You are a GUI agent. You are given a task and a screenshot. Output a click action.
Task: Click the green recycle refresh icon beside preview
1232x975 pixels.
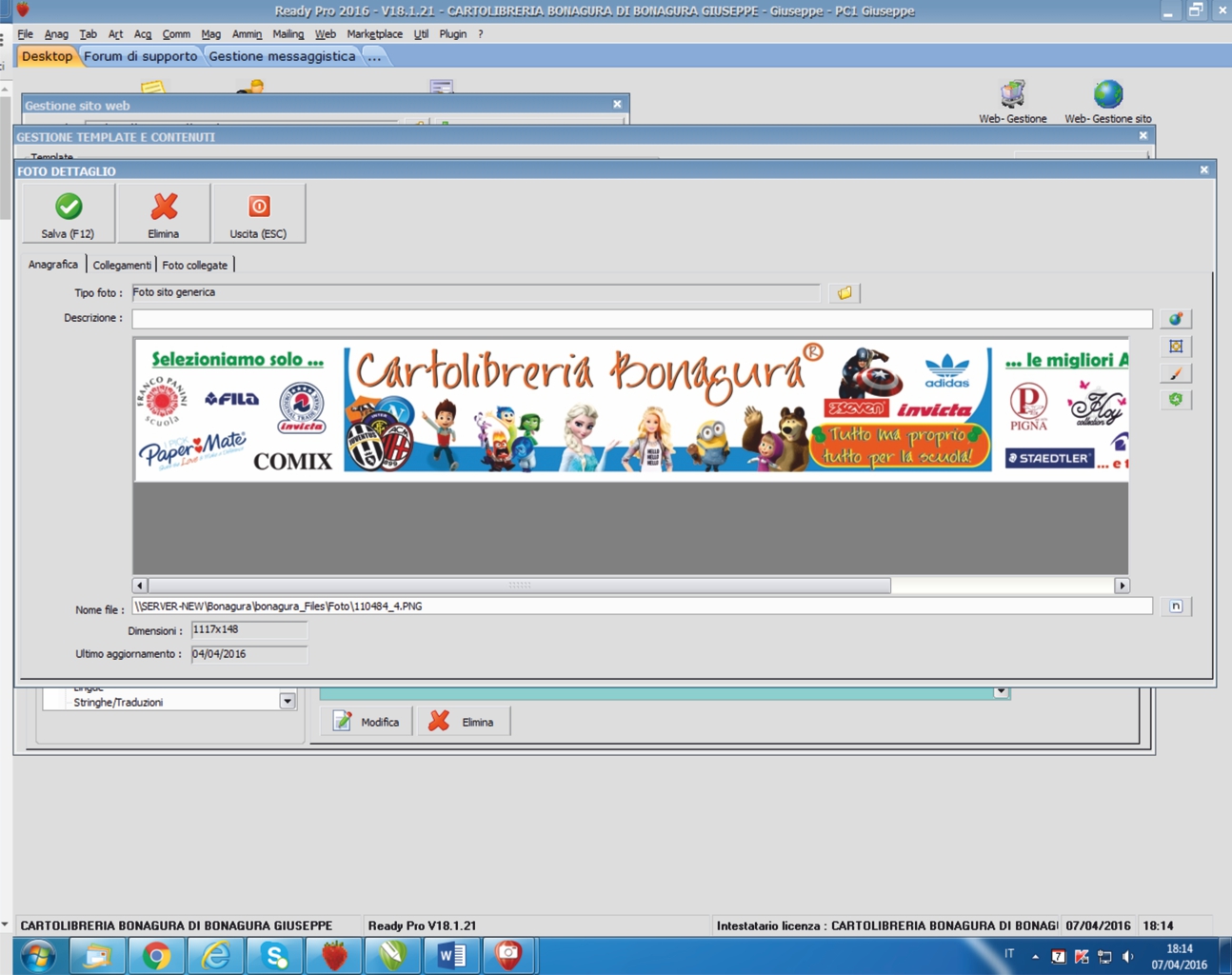1176,400
